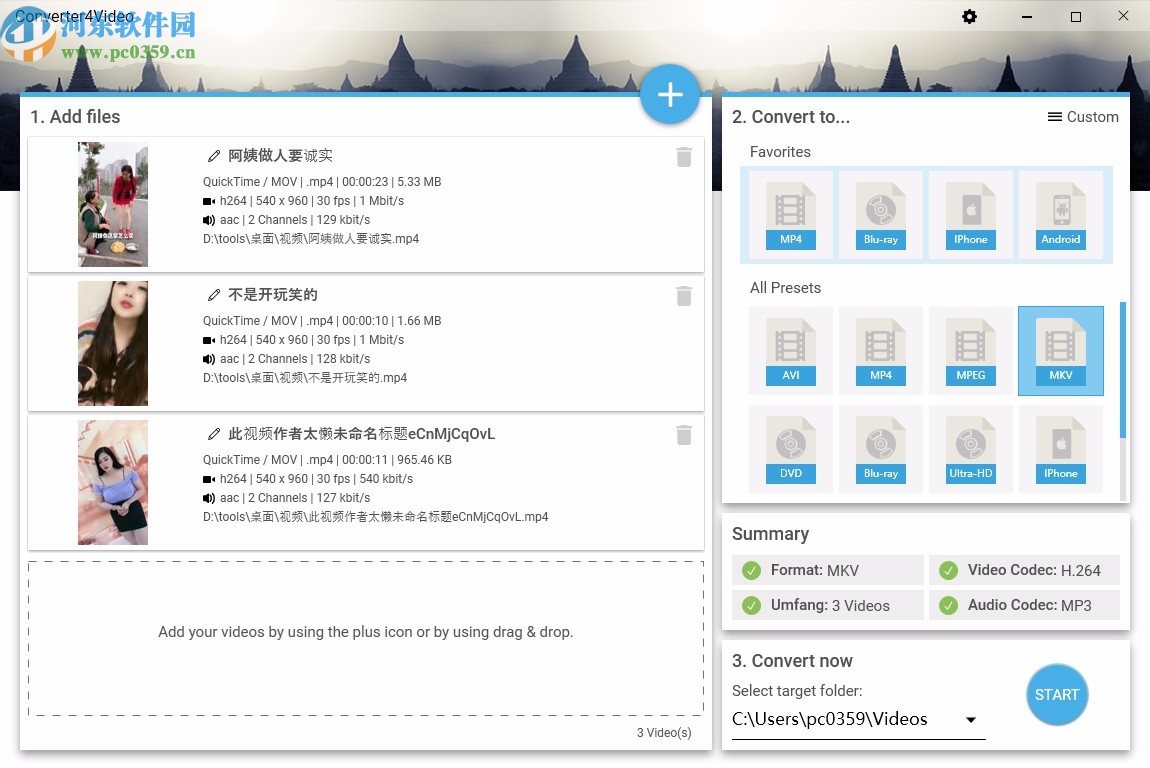Open the thumbnail of 此视频作者太懒未命名标题 video
The width and height of the screenshot is (1150, 768).
tap(112, 482)
